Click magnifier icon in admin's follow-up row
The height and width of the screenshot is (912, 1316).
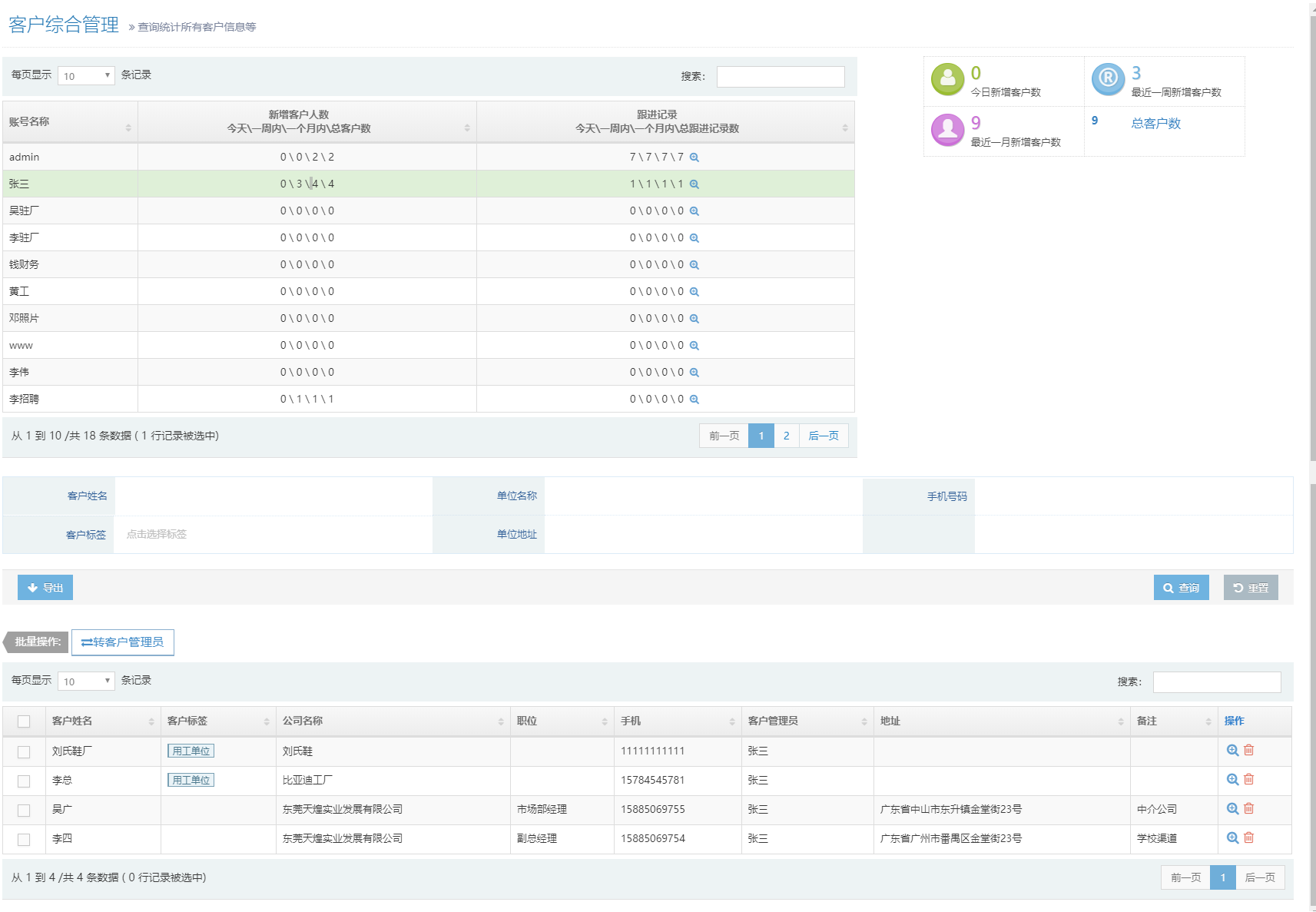tap(694, 158)
